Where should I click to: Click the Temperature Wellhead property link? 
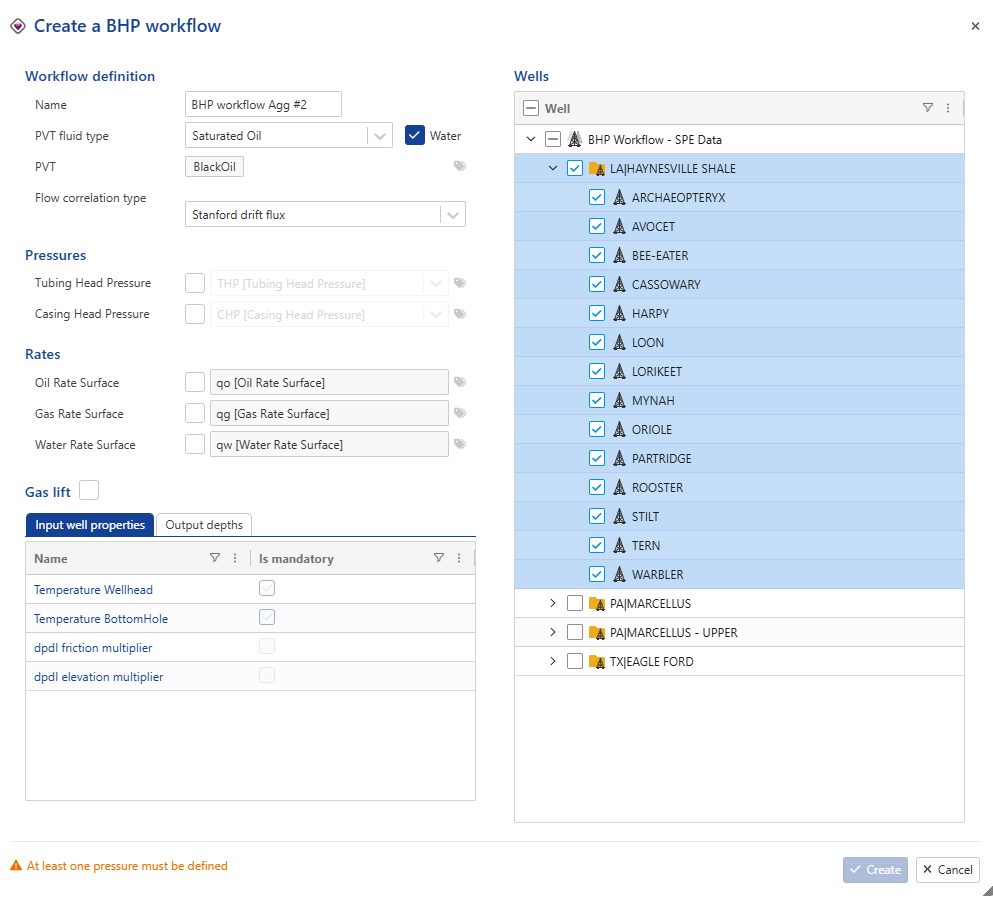point(93,590)
